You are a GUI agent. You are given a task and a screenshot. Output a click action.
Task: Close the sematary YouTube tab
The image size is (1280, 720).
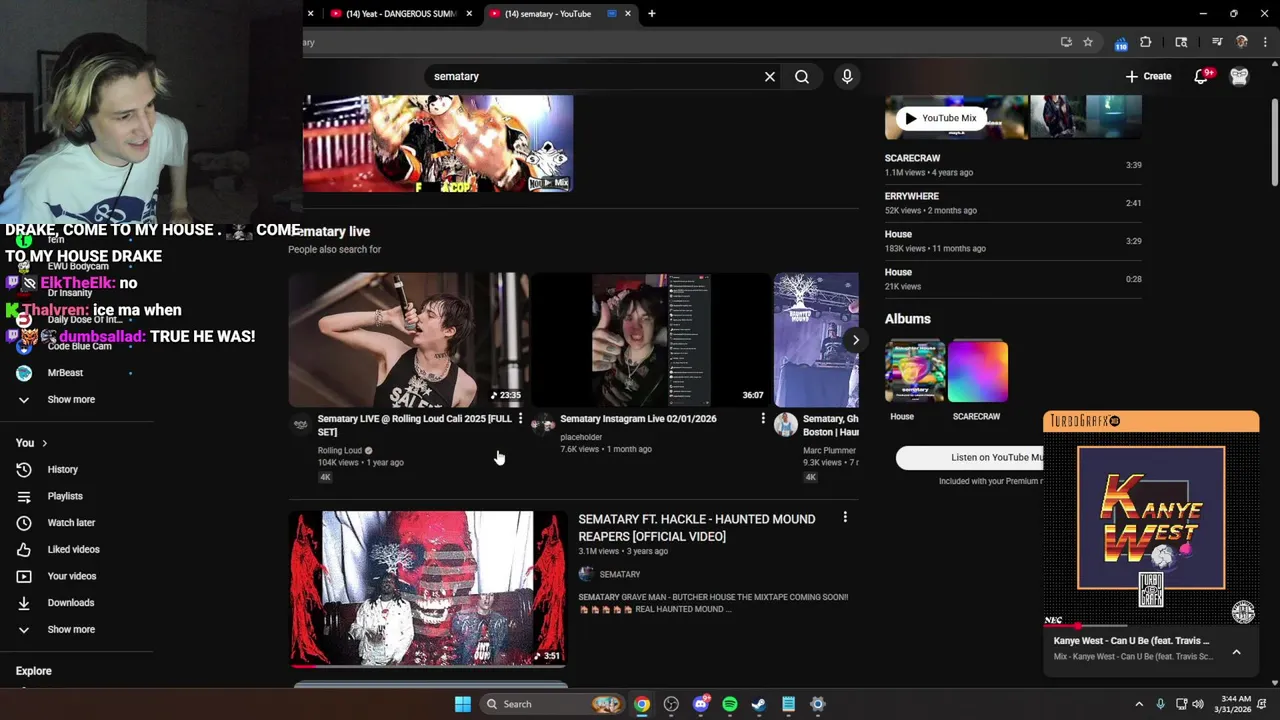(x=628, y=14)
